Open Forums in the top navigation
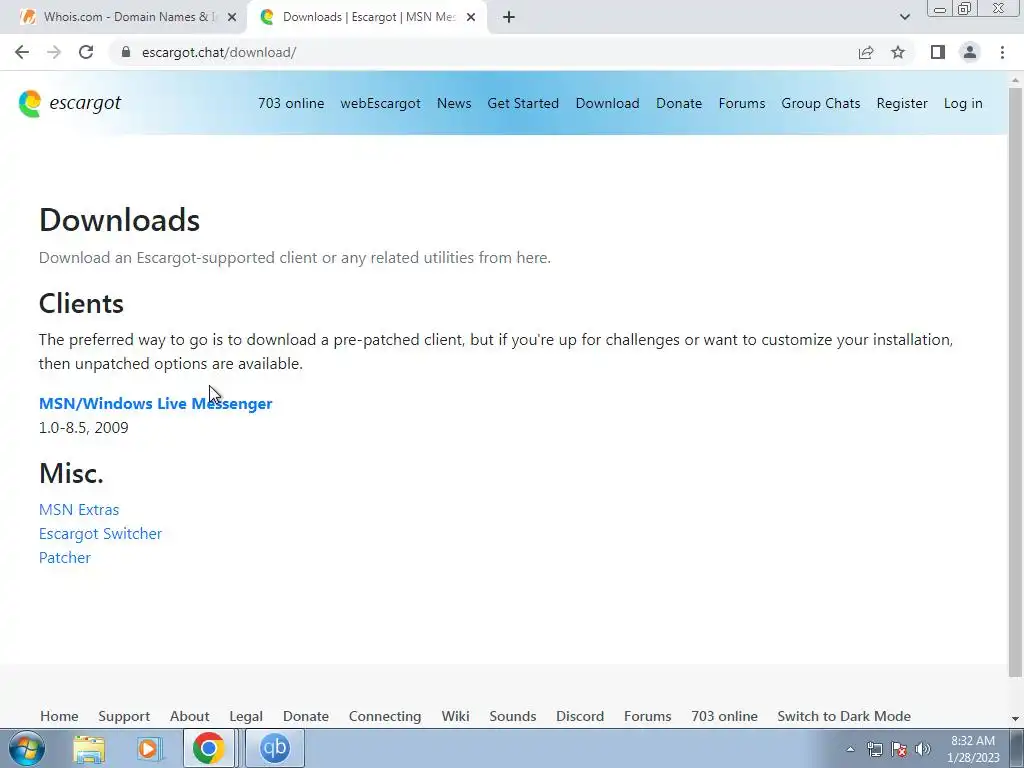The width and height of the screenshot is (1024, 768). (x=742, y=103)
